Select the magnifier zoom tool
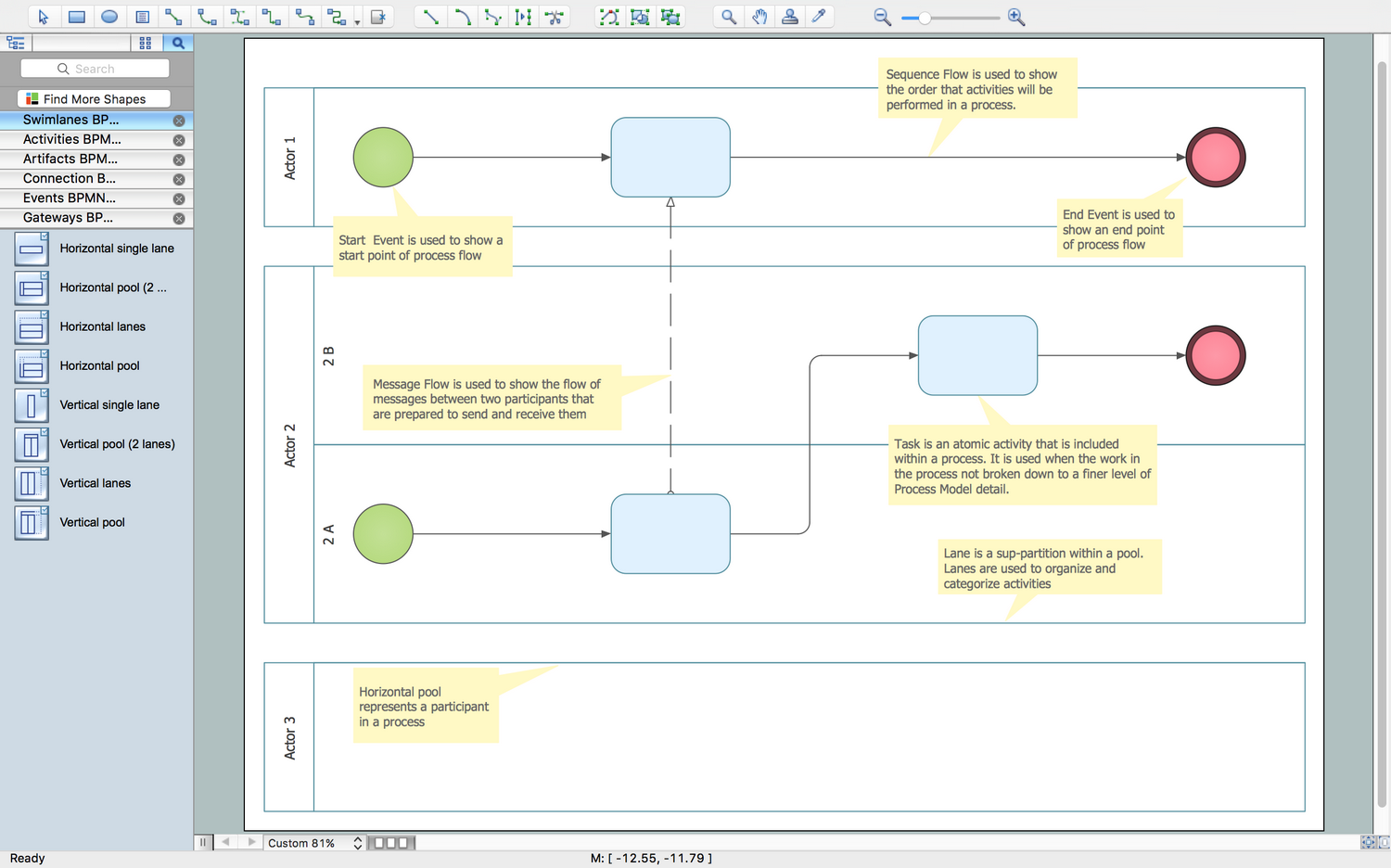The image size is (1391, 868). click(x=729, y=17)
